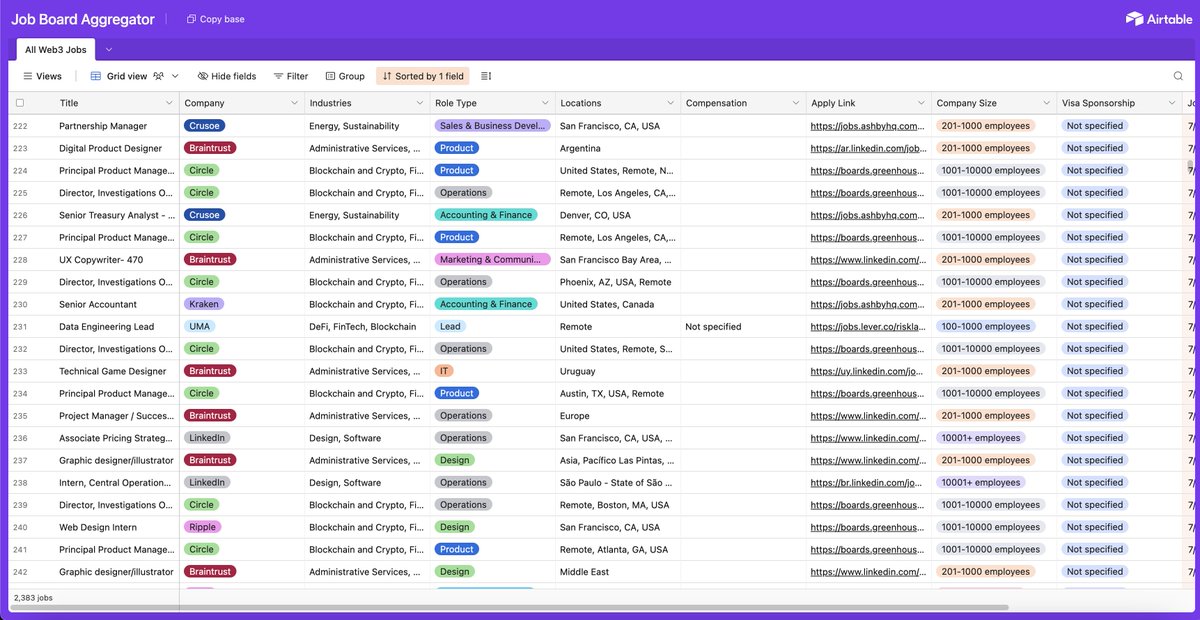The height and width of the screenshot is (620, 1200).
Task: Open the jobs.lever.co link in row 231
Action: [x=867, y=327]
